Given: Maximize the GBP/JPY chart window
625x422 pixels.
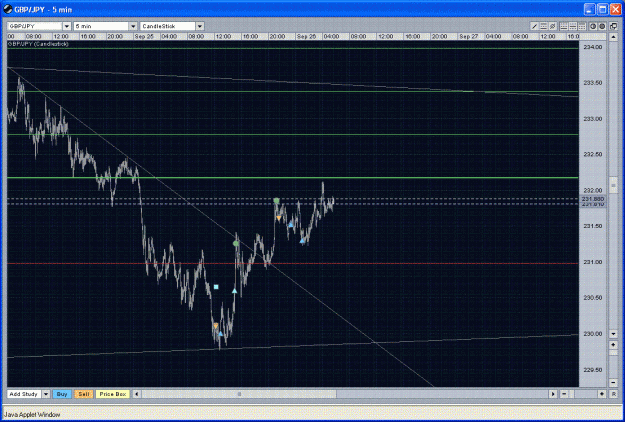Looking at the screenshot, I should (x=603, y=9).
